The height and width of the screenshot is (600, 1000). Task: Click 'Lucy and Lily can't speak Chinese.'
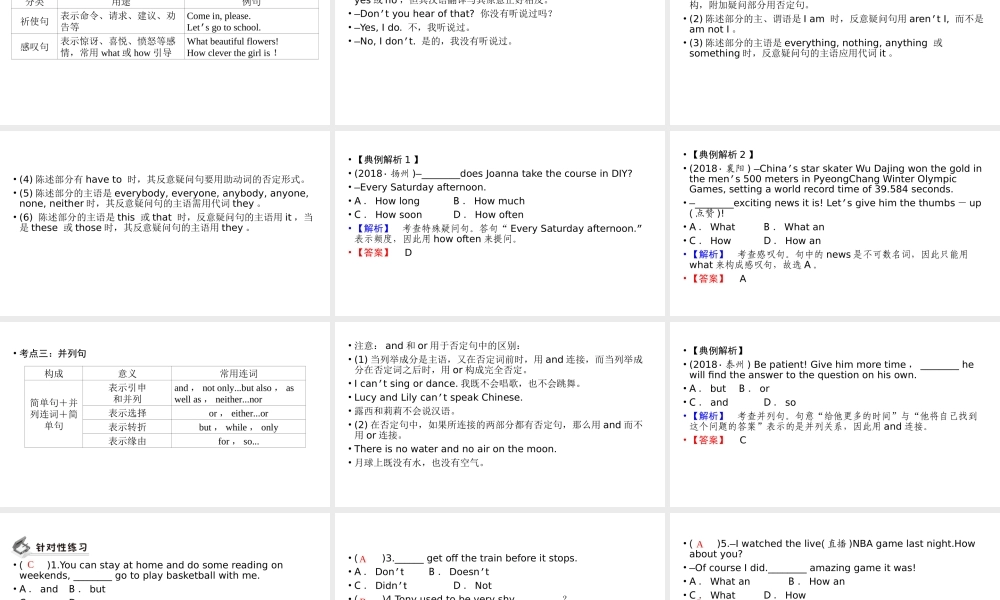(438, 397)
